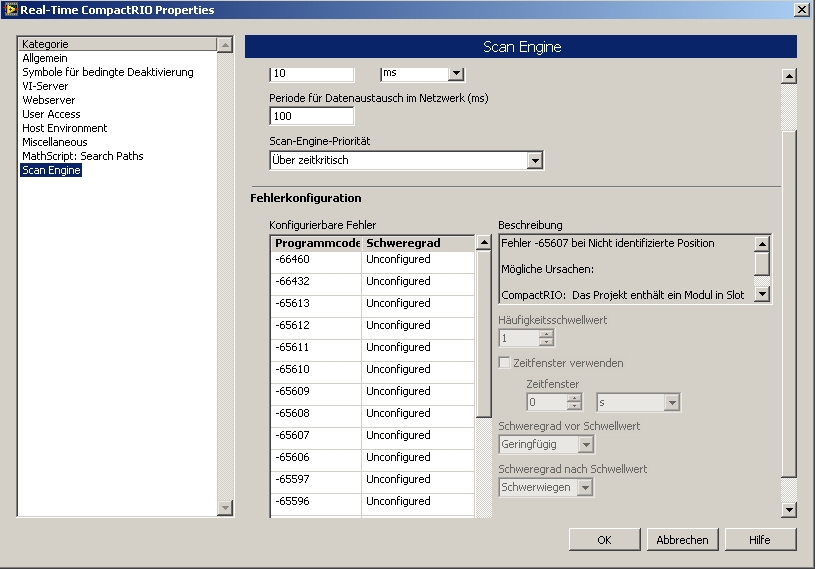817x569 pixels.
Task: Click the Zeitfenster value field
Action: pyautogui.click(x=547, y=402)
